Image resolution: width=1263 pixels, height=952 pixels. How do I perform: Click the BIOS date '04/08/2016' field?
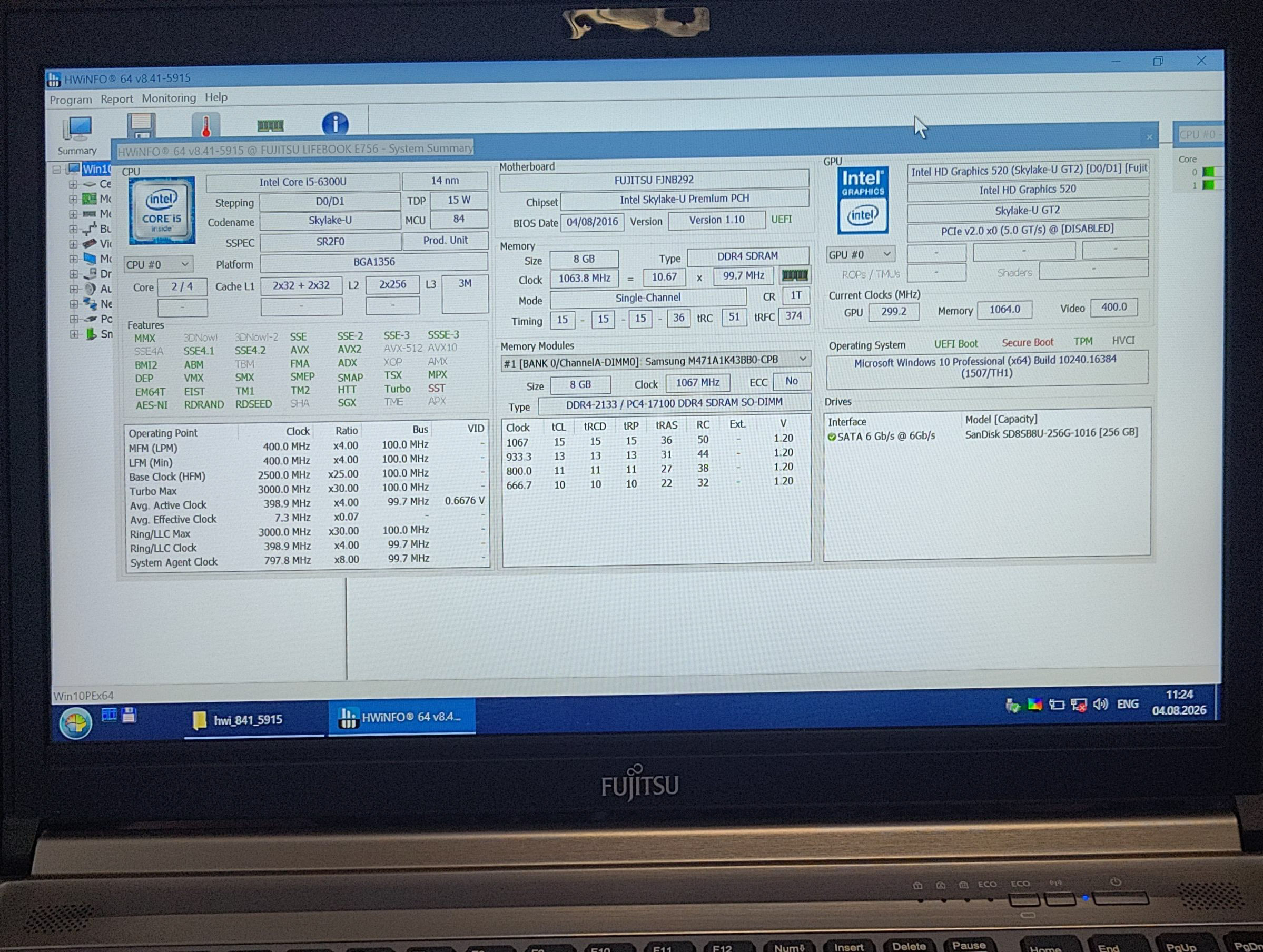[592, 222]
